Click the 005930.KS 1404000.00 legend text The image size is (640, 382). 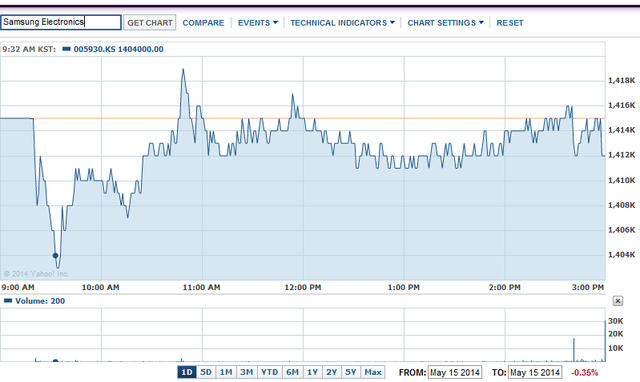coord(118,49)
